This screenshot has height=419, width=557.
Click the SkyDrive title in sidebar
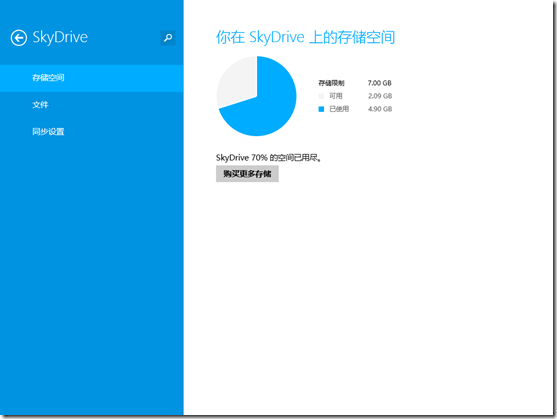pos(60,37)
